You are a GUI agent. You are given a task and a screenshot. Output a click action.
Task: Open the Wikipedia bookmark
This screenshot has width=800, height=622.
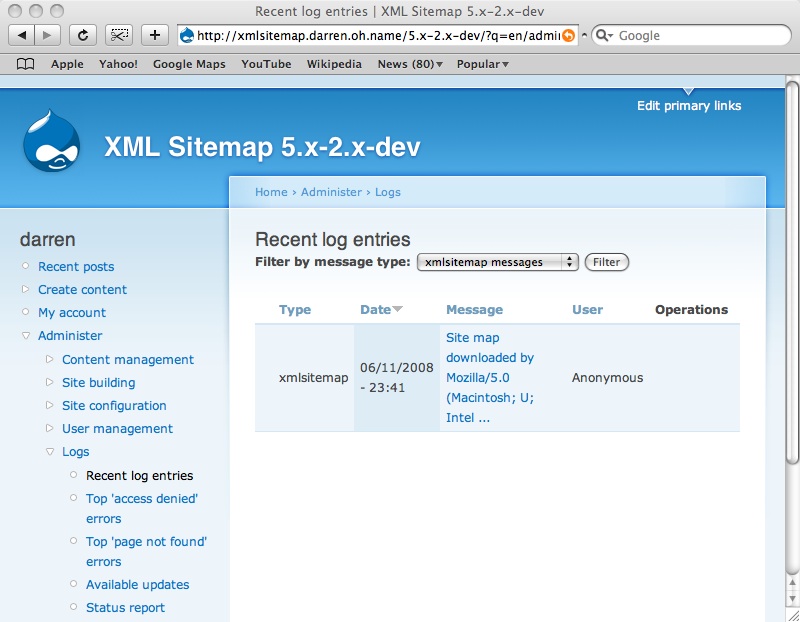click(x=334, y=64)
